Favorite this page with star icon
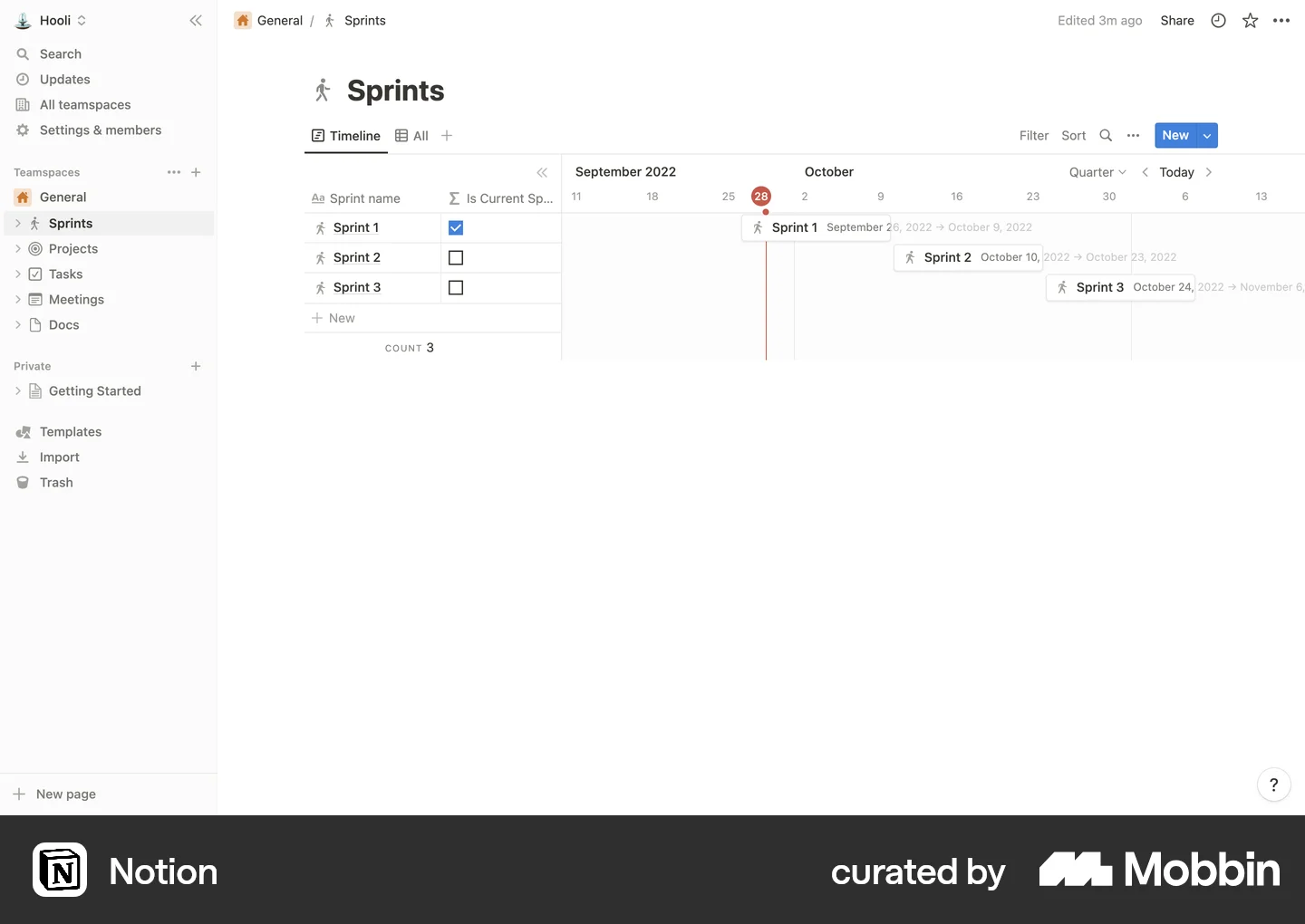 pyautogui.click(x=1250, y=20)
